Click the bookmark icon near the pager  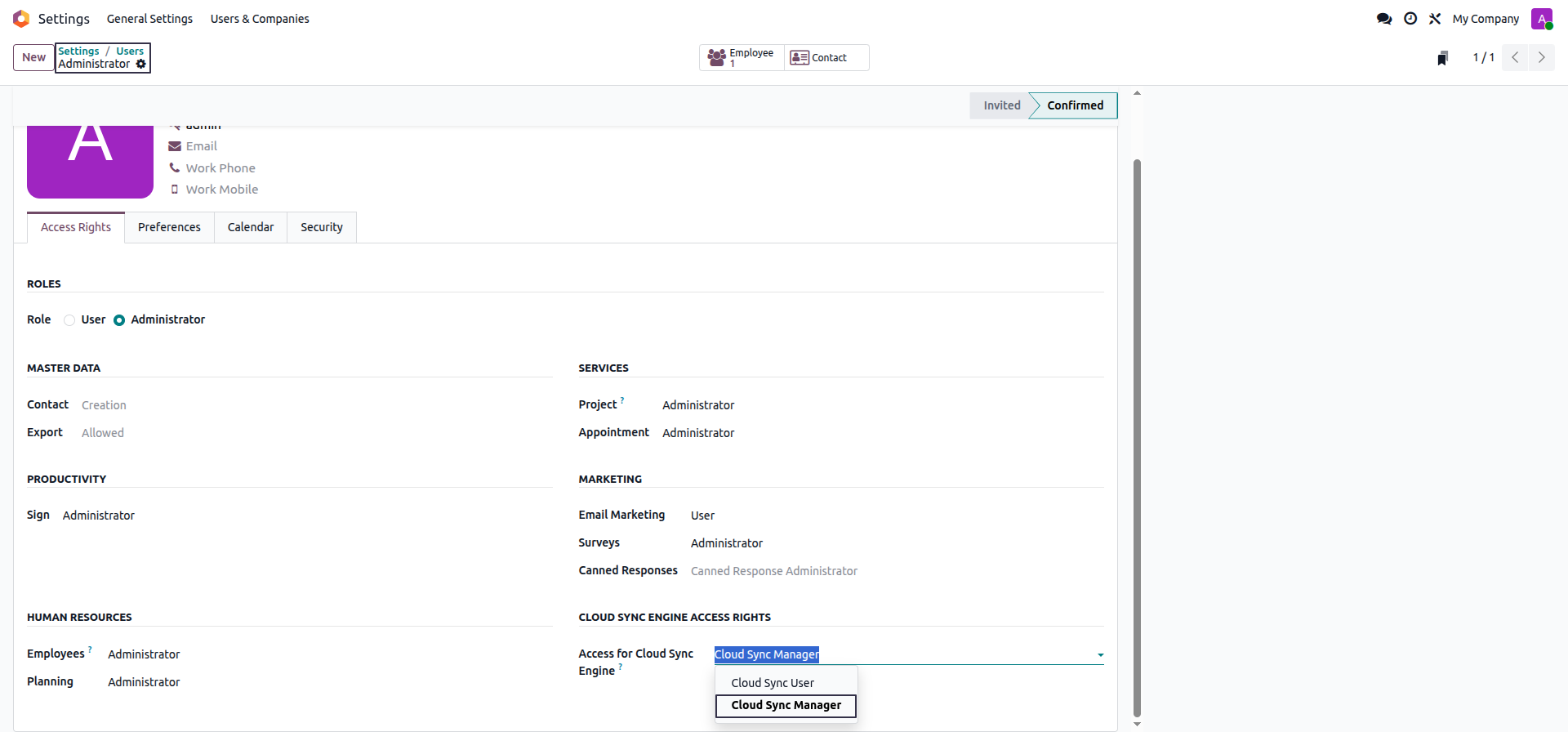coord(1443,58)
